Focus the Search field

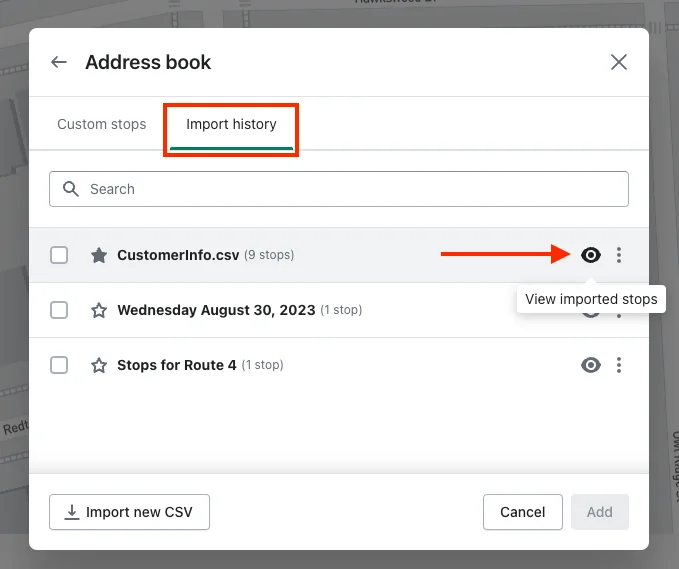click(339, 189)
